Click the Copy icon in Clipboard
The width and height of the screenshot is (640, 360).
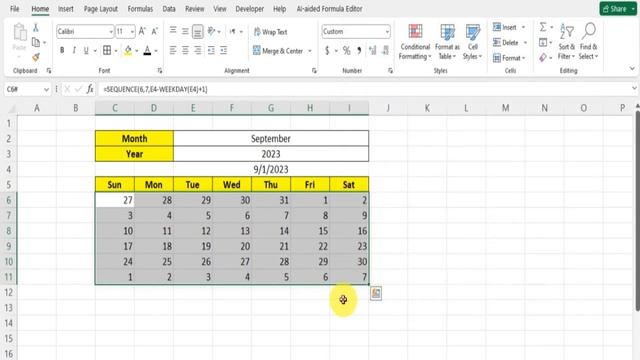point(36,42)
